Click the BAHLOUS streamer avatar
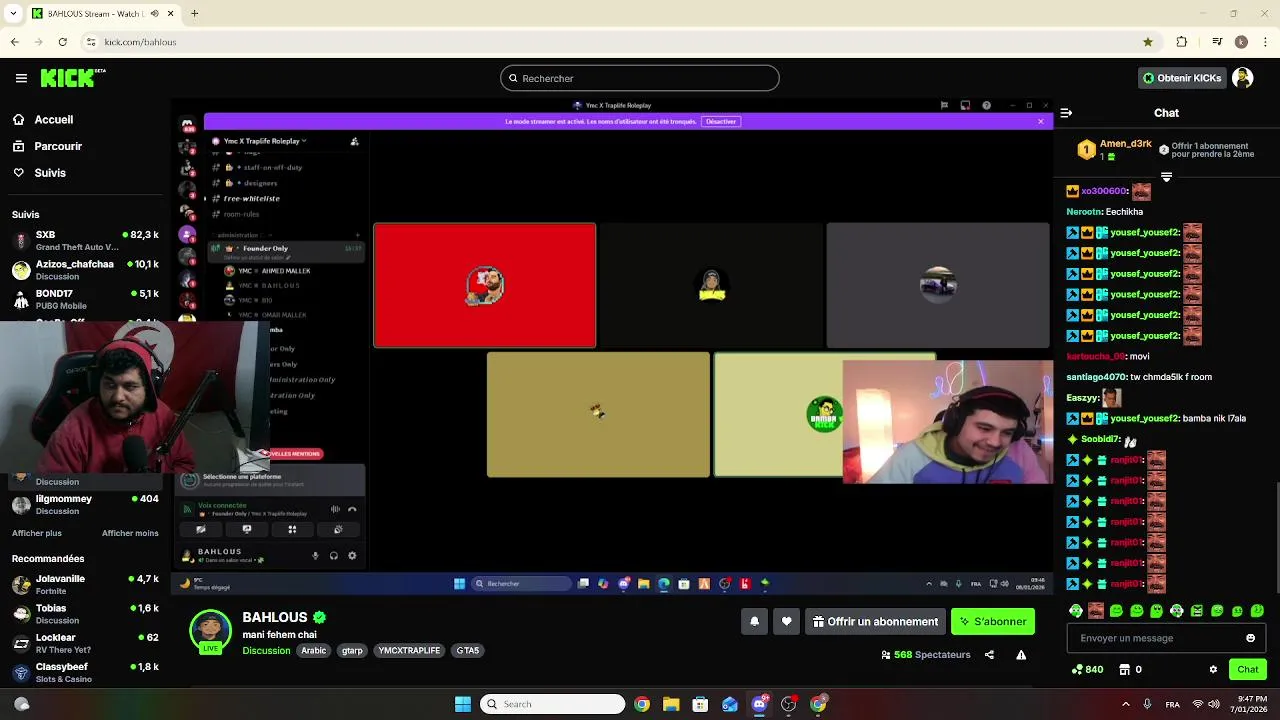Image resolution: width=1280 pixels, height=720 pixels. [210, 631]
